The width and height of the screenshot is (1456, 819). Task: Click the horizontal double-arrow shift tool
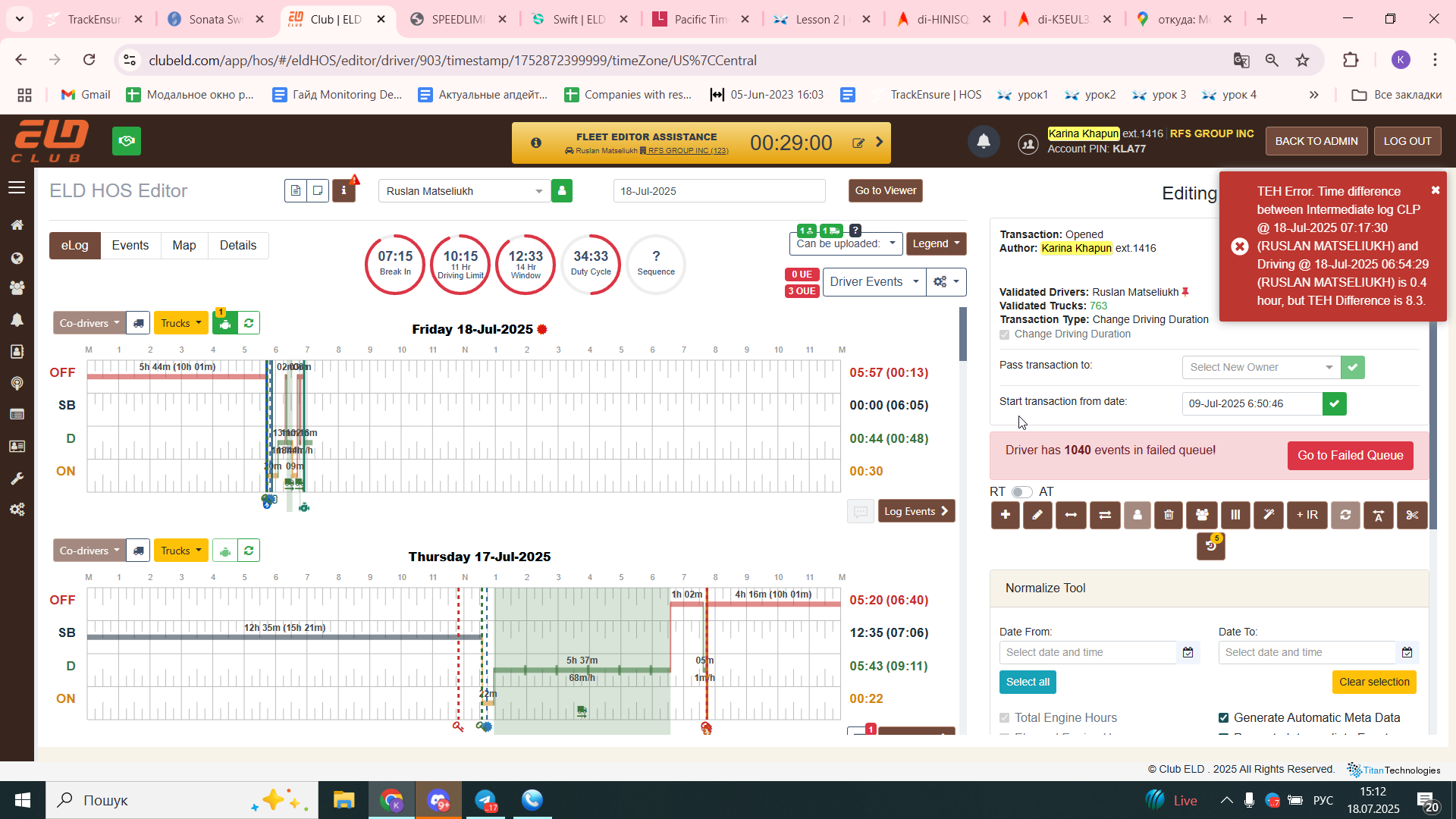(x=1071, y=515)
